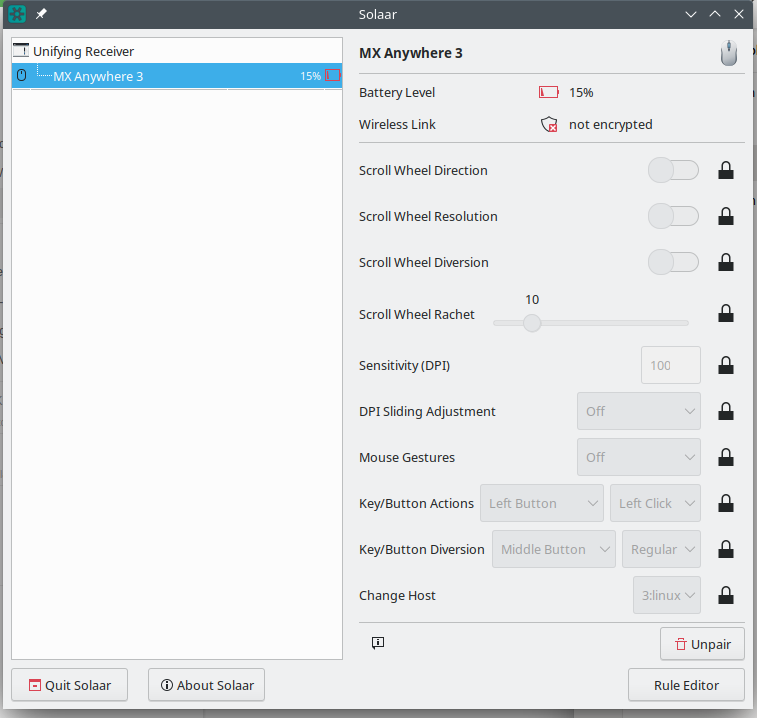Click the '10' value above the Rachet slider
Image resolution: width=757 pixels, height=718 pixels.
[x=532, y=299]
